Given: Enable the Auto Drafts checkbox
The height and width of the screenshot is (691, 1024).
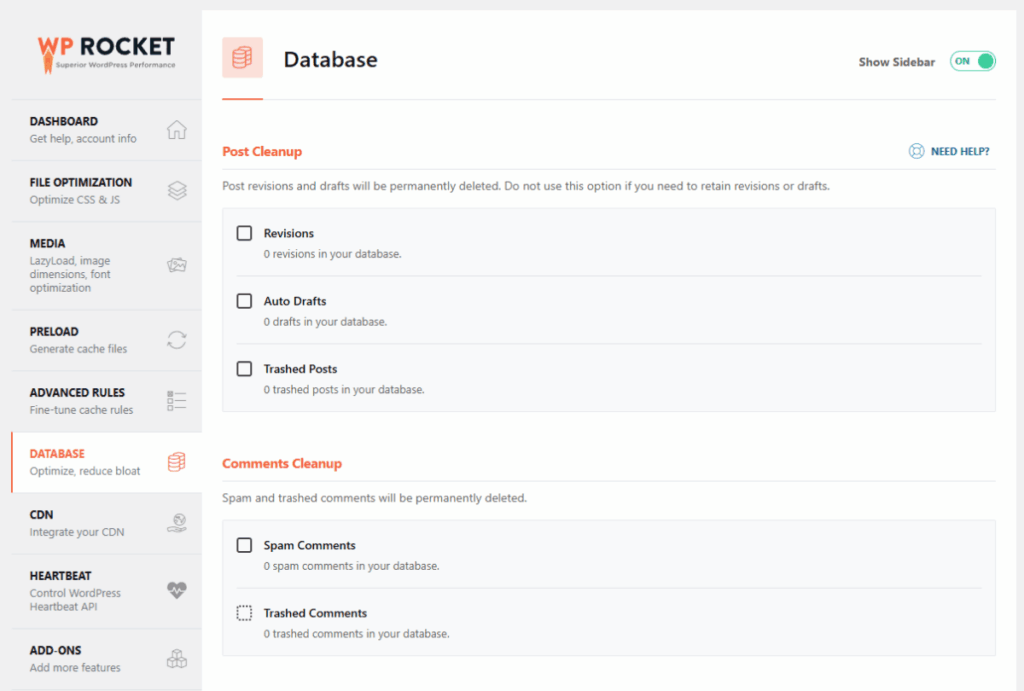Looking at the screenshot, I should [244, 301].
